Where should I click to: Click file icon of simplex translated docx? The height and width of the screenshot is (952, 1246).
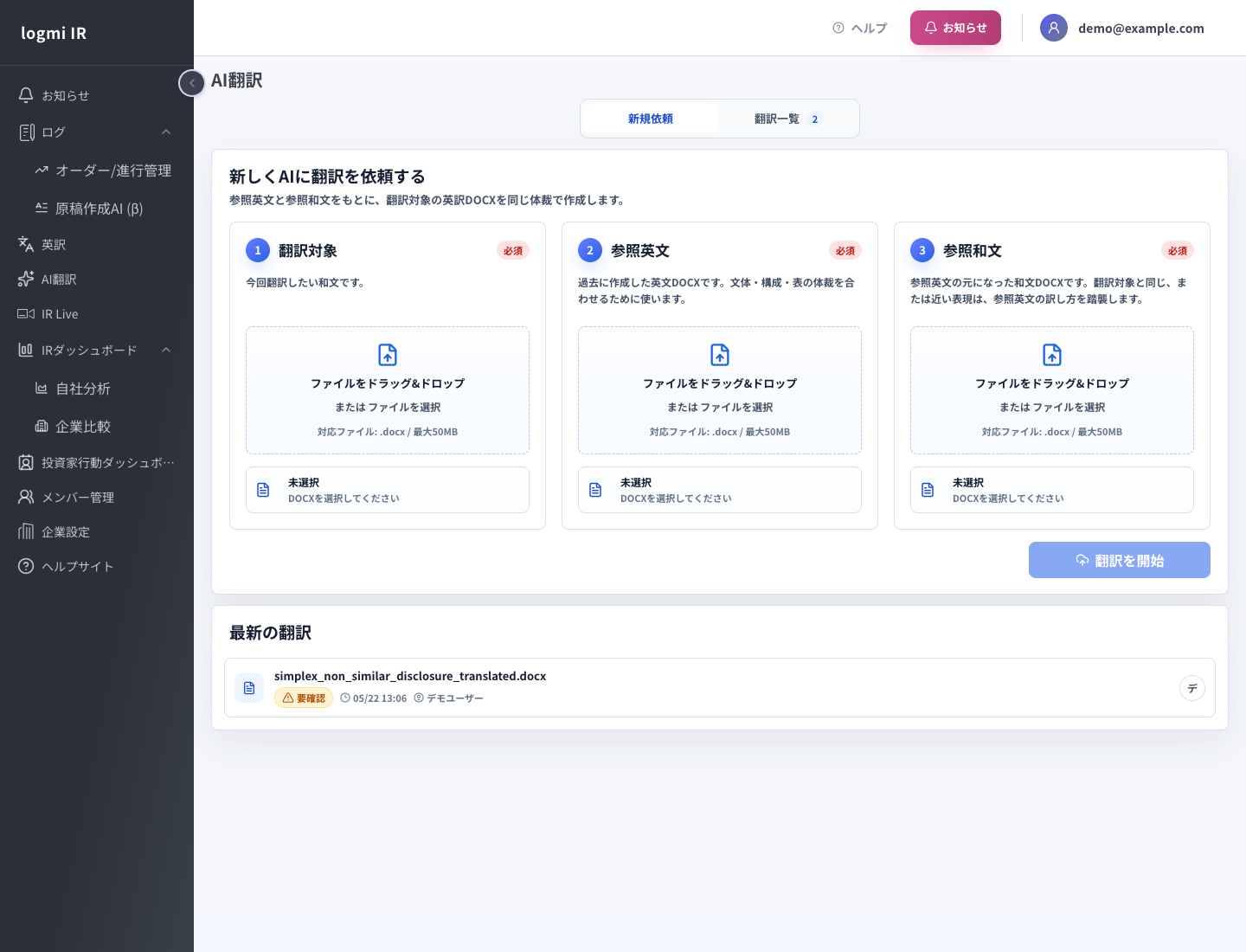[249, 688]
